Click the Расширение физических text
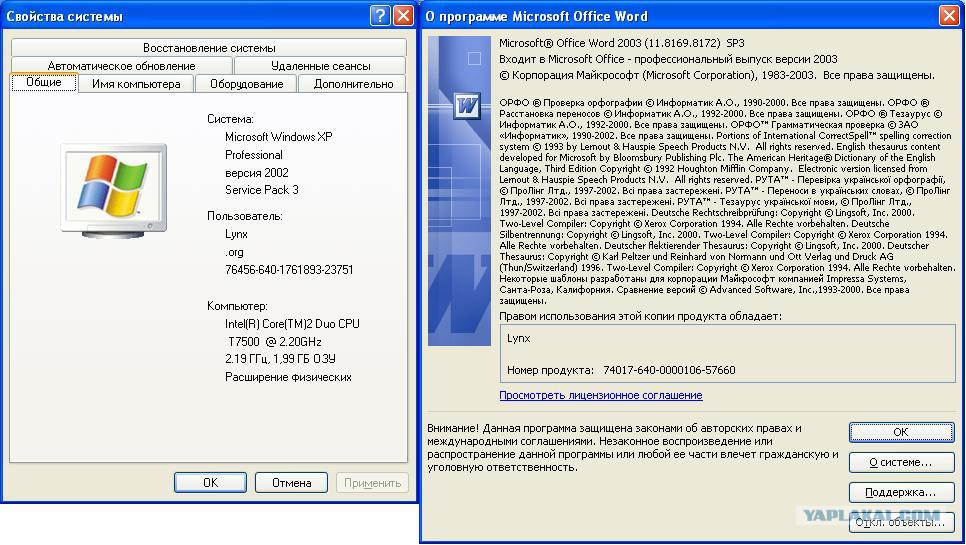 tap(288, 377)
